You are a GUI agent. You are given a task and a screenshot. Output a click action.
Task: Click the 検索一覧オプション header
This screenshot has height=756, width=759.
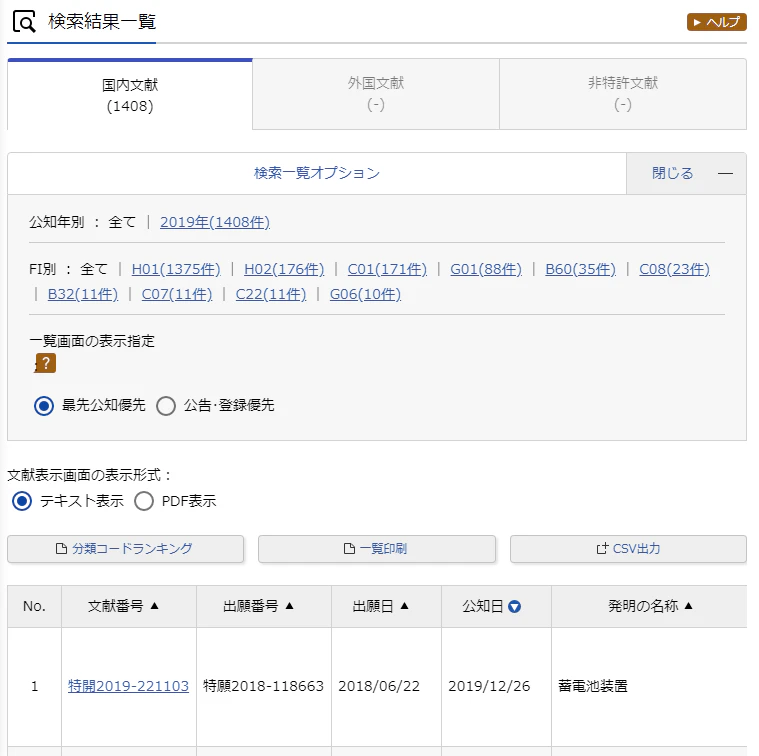[317, 173]
